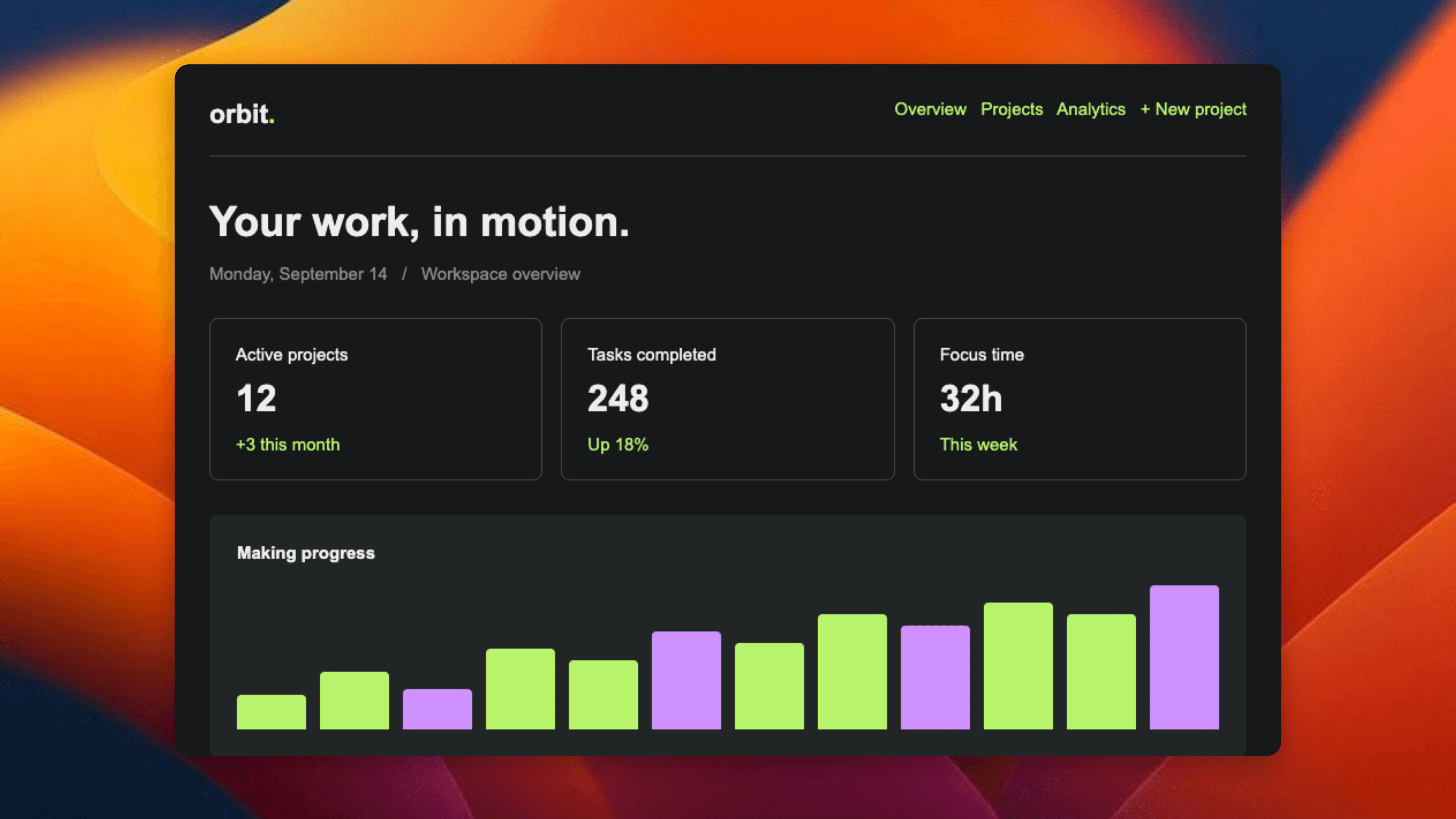Select the Focus time card
Viewport: 1456px width, 819px height.
1079,399
